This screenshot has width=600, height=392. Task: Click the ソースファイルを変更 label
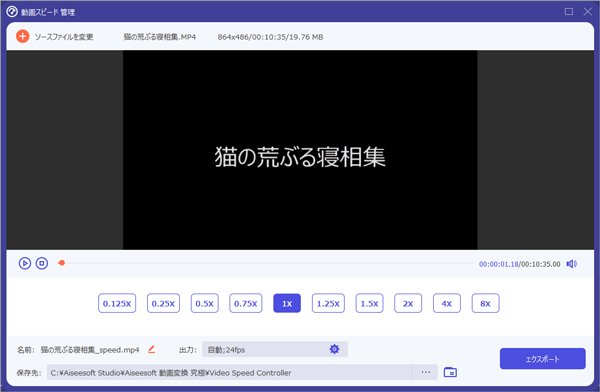coord(64,37)
